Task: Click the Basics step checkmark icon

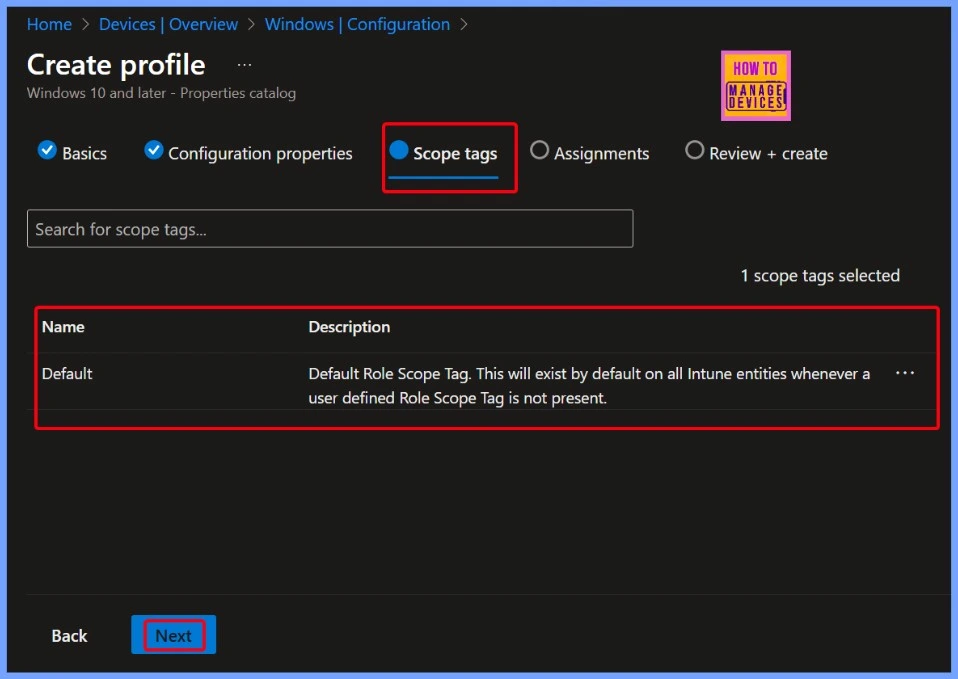Action: pos(47,150)
